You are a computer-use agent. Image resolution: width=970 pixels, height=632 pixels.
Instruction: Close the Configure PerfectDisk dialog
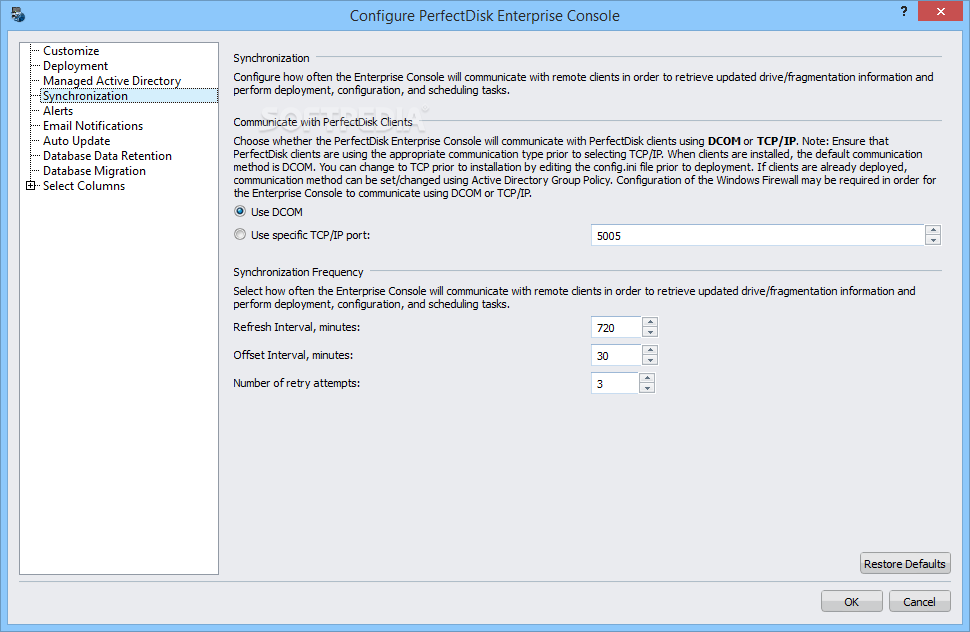pyautogui.click(x=940, y=11)
